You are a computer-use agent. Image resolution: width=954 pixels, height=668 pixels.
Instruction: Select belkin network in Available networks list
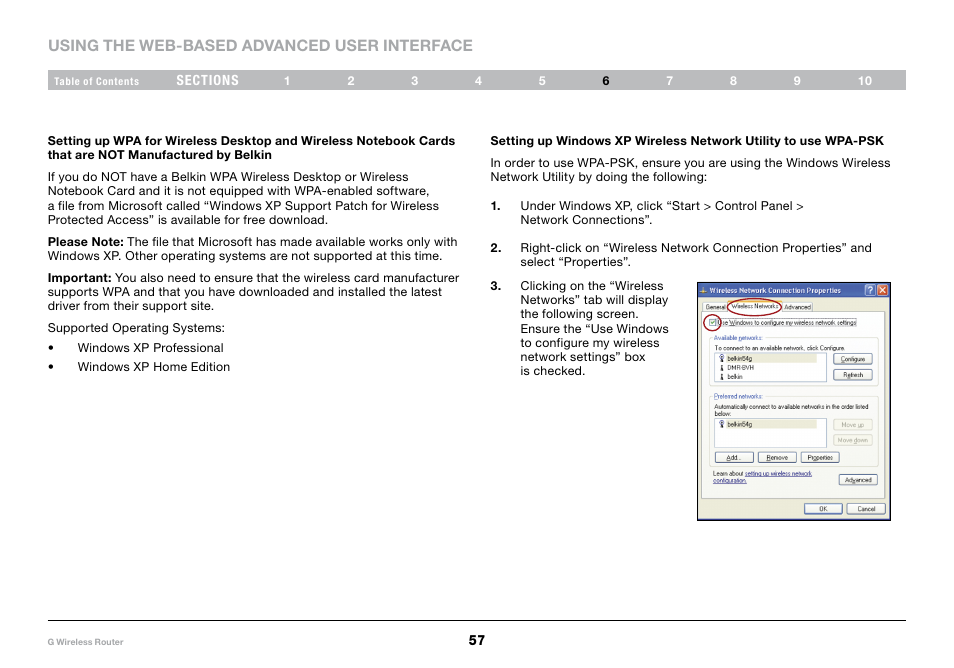click(734, 377)
